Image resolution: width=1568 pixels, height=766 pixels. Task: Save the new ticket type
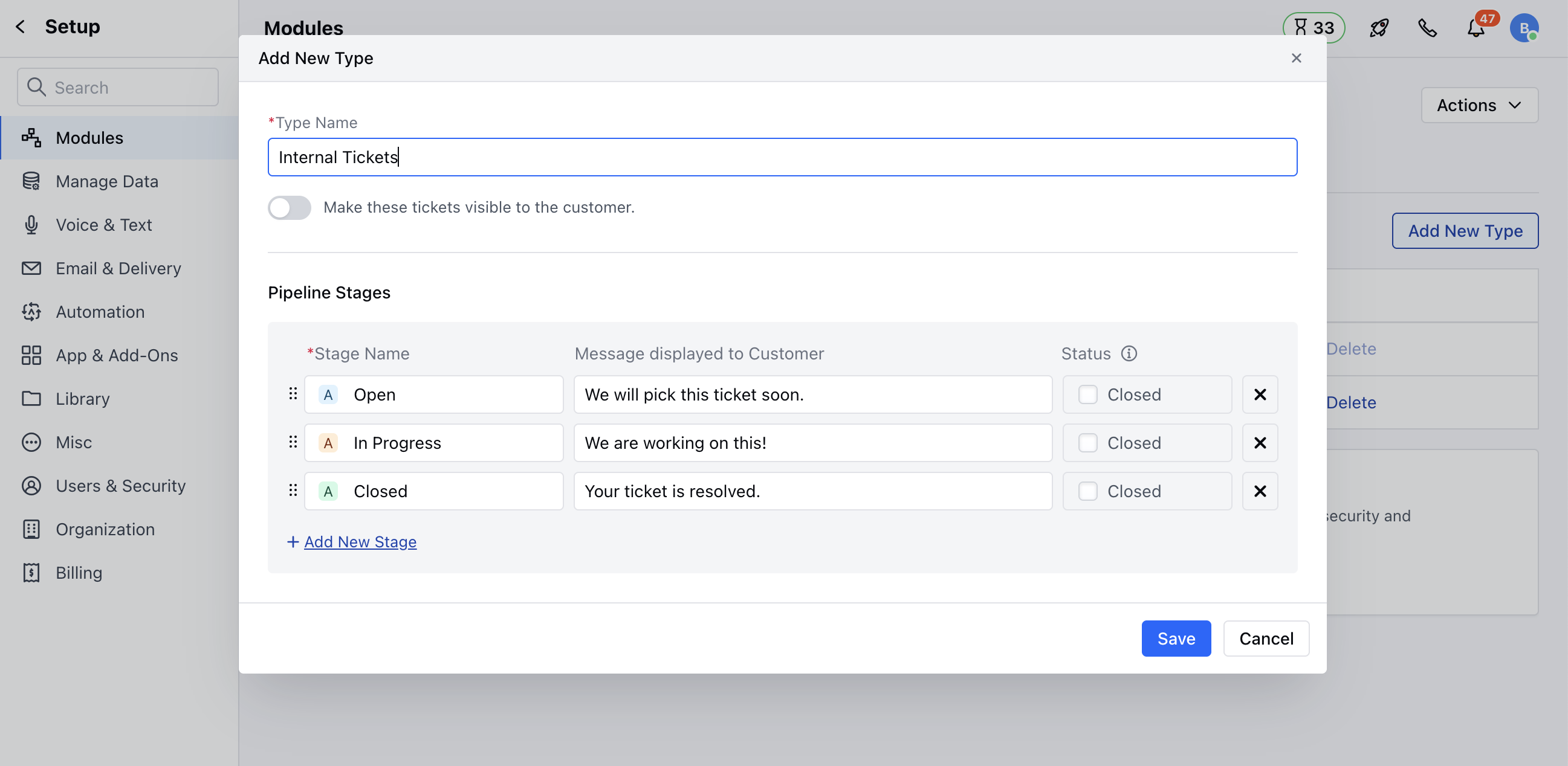pyautogui.click(x=1175, y=638)
